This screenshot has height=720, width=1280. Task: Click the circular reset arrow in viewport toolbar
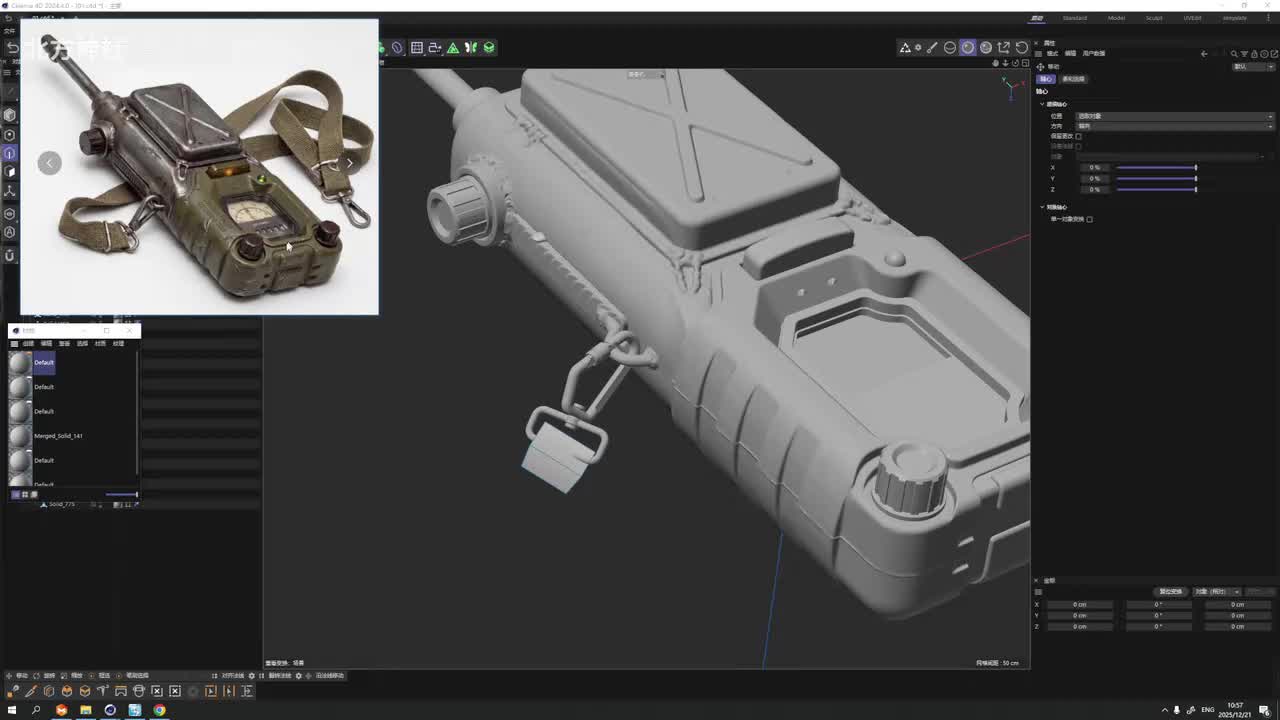coord(1021,47)
